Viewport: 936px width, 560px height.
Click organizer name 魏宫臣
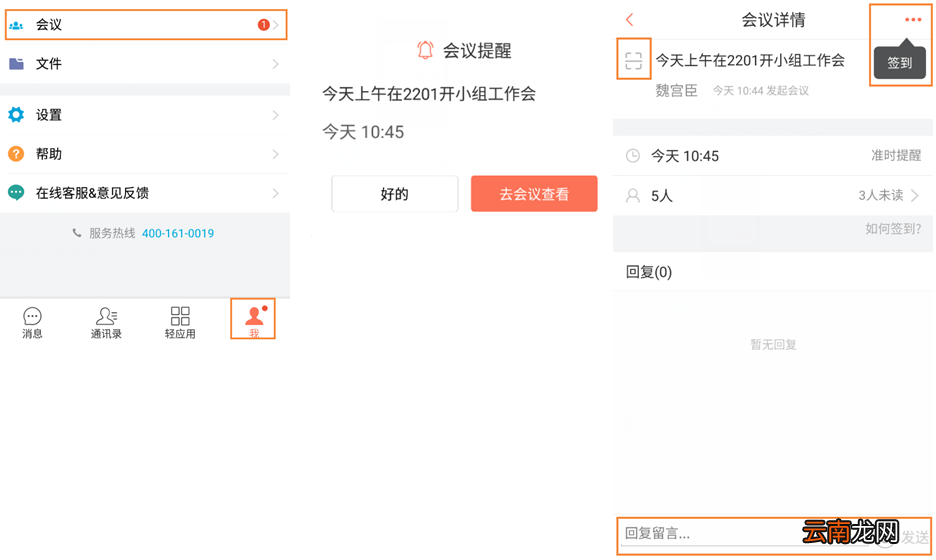point(676,91)
